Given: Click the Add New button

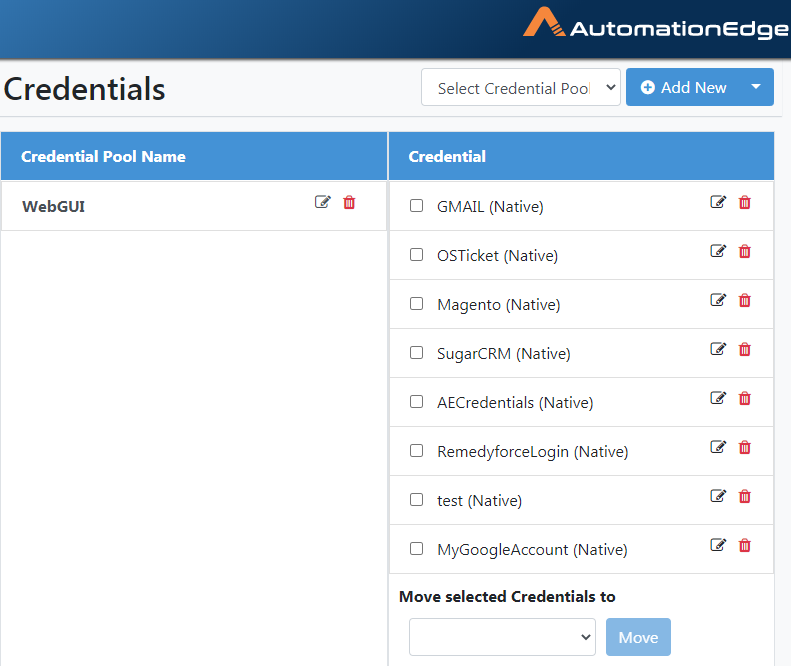Looking at the screenshot, I should coord(683,87).
